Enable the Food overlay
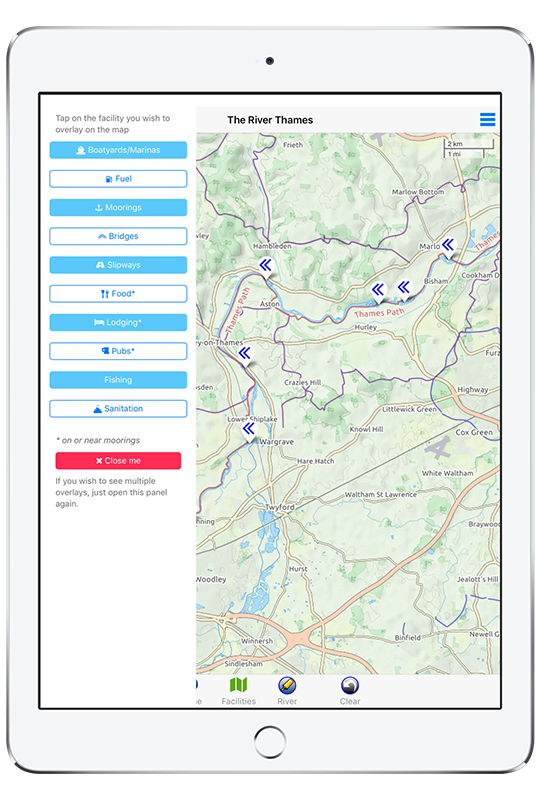This screenshot has width=541, height=800. [118, 294]
